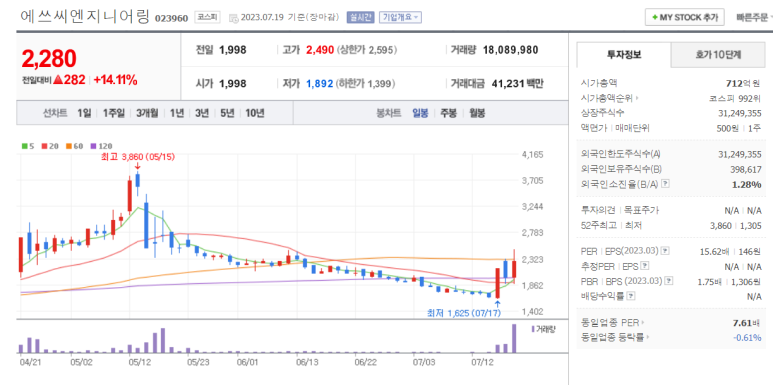Click the 고가 value 2,490

320,50
